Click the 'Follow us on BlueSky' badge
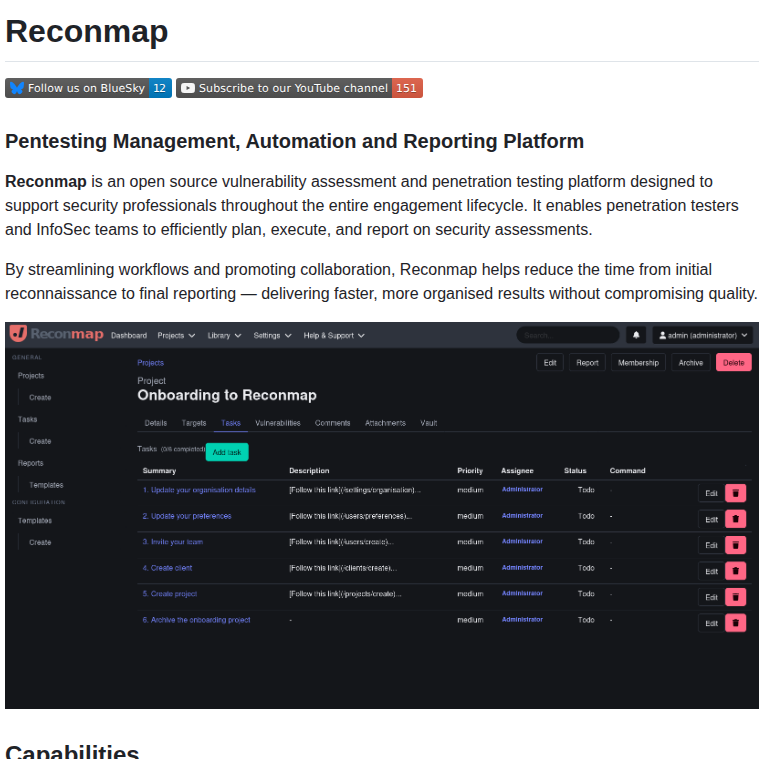The height and width of the screenshot is (759, 759). click(89, 88)
